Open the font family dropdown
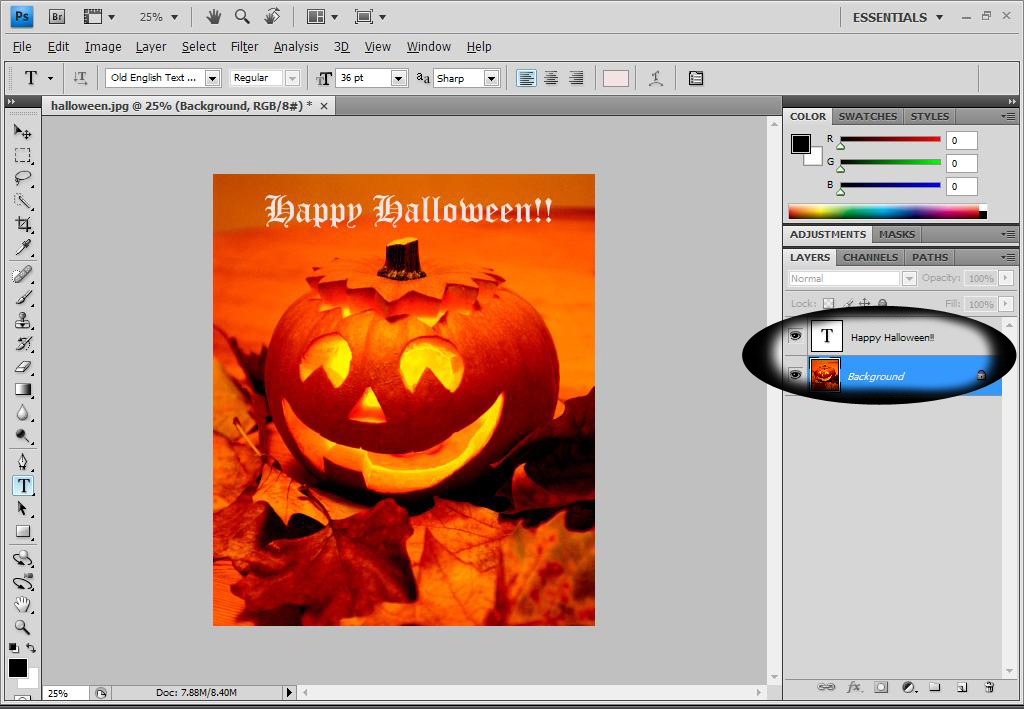Viewport: 1024px width, 709px height. [x=212, y=78]
